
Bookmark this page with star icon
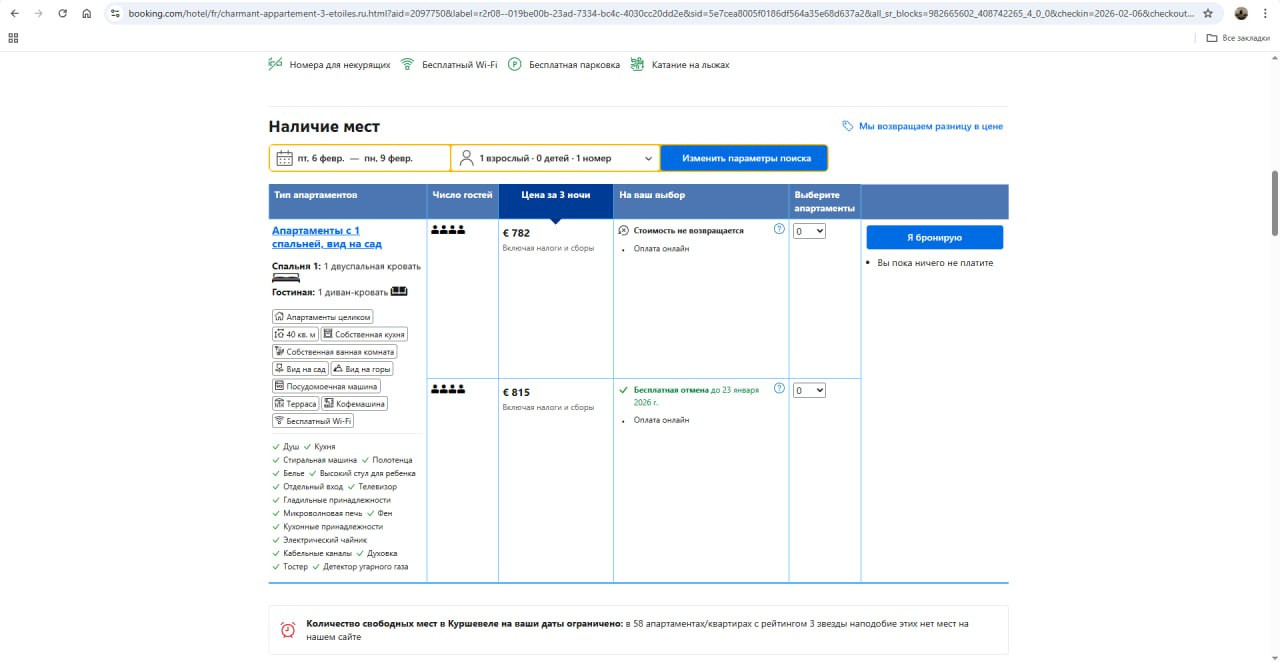1208,14
